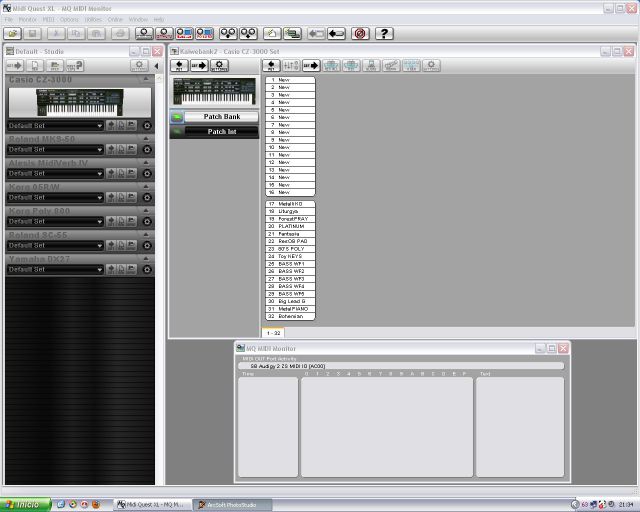Click the Save disk icon in the main toolbar
Image resolution: width=640 pixels, height=512 pixels.
click(32, 33)
